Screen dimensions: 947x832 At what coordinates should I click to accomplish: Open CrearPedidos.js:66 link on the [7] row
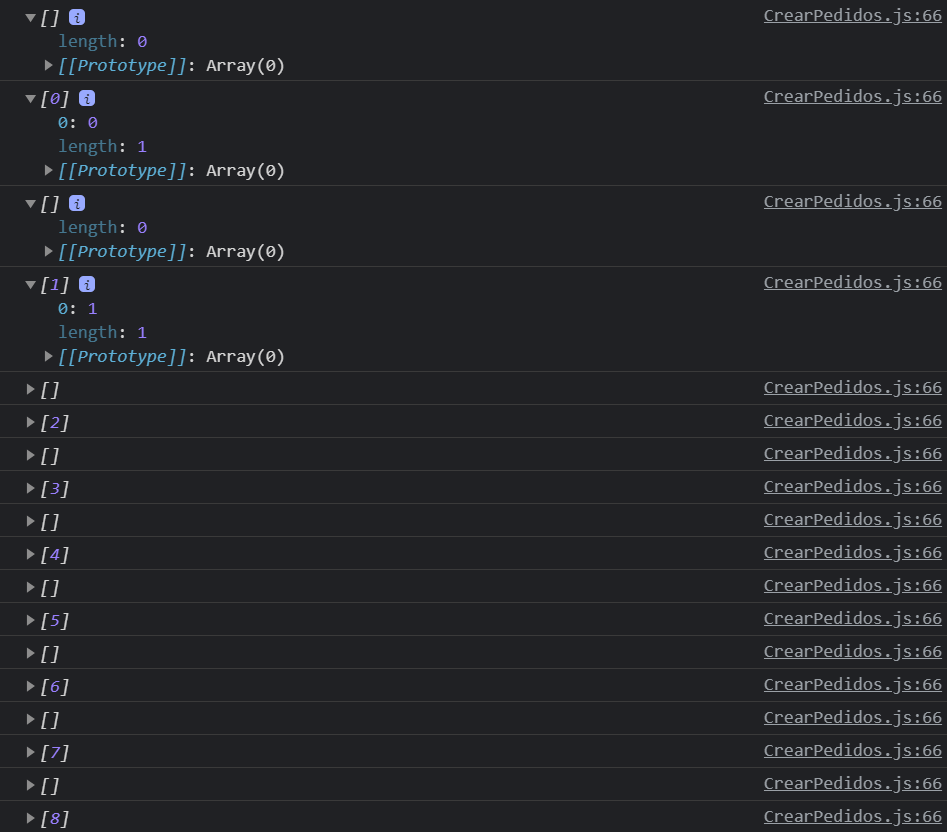pos(852,750)
